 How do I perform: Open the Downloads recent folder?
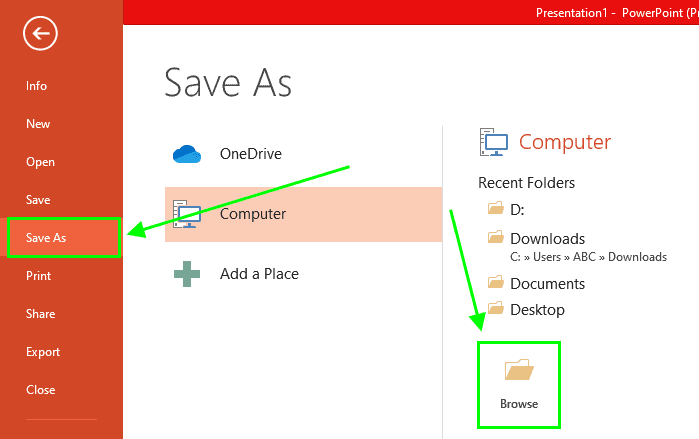click(x=547, y=239)
